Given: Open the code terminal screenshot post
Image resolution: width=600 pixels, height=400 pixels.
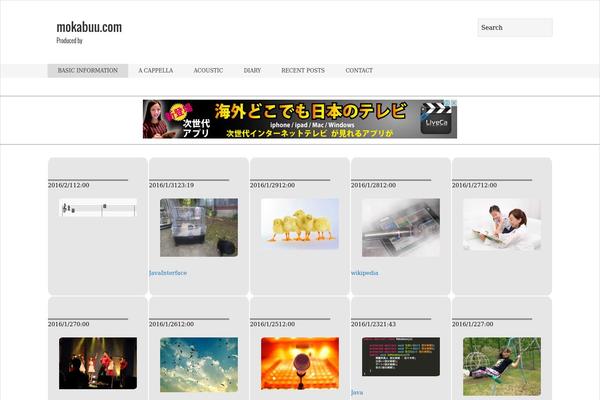Looking at the screenshot, I should [x=401, y=356].
